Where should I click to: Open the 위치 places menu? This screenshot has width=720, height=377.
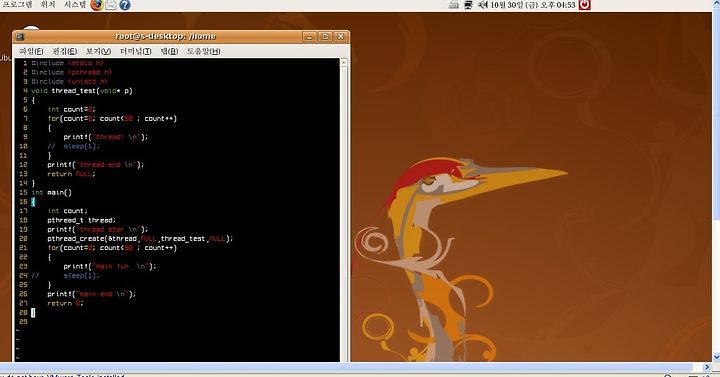click(48, 5)
